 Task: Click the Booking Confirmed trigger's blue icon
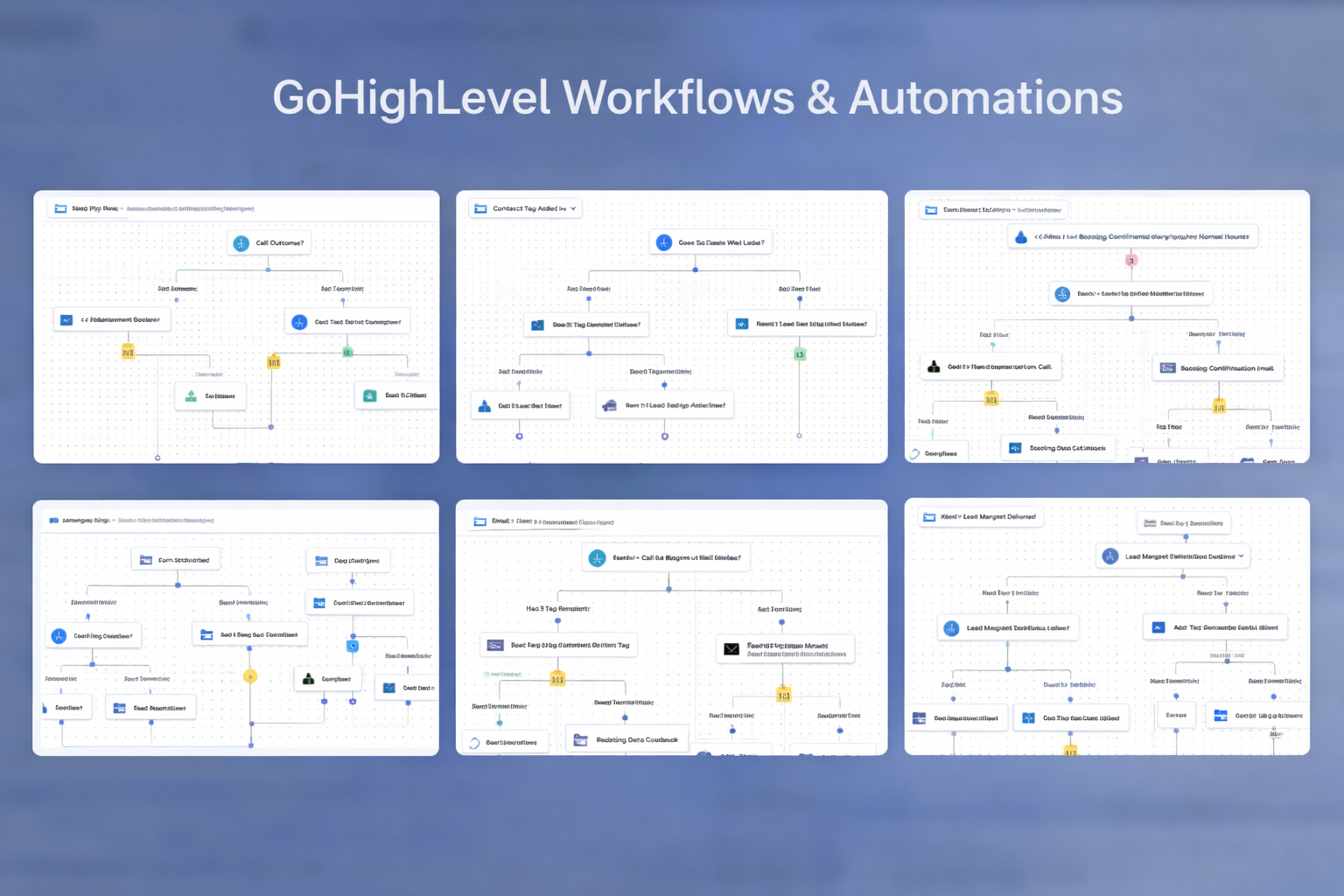tap(1021, 237)
